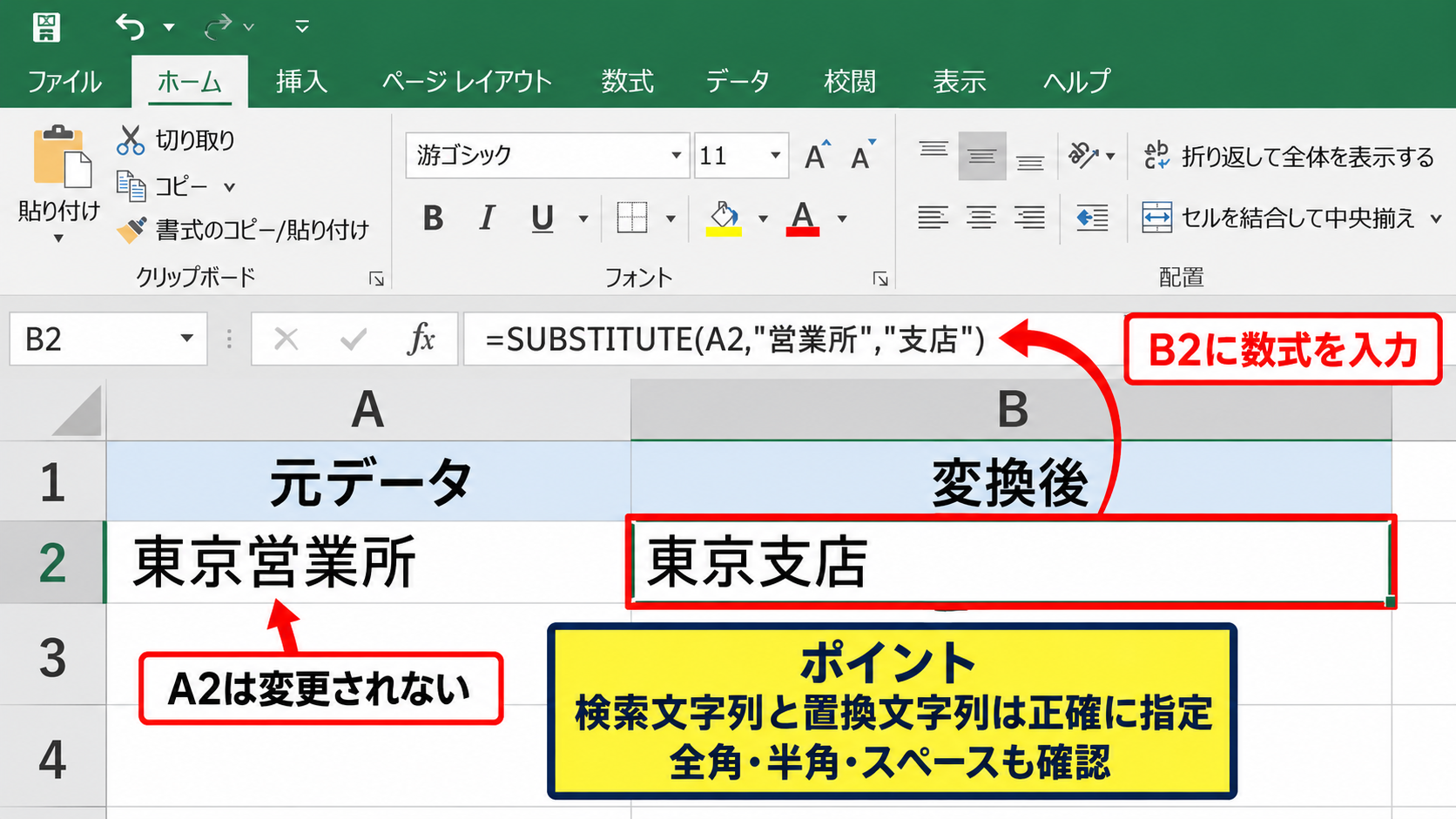Click the Name Box showing B2
The width and height of the screenshot is (1456, 819).
pos(108,339)
